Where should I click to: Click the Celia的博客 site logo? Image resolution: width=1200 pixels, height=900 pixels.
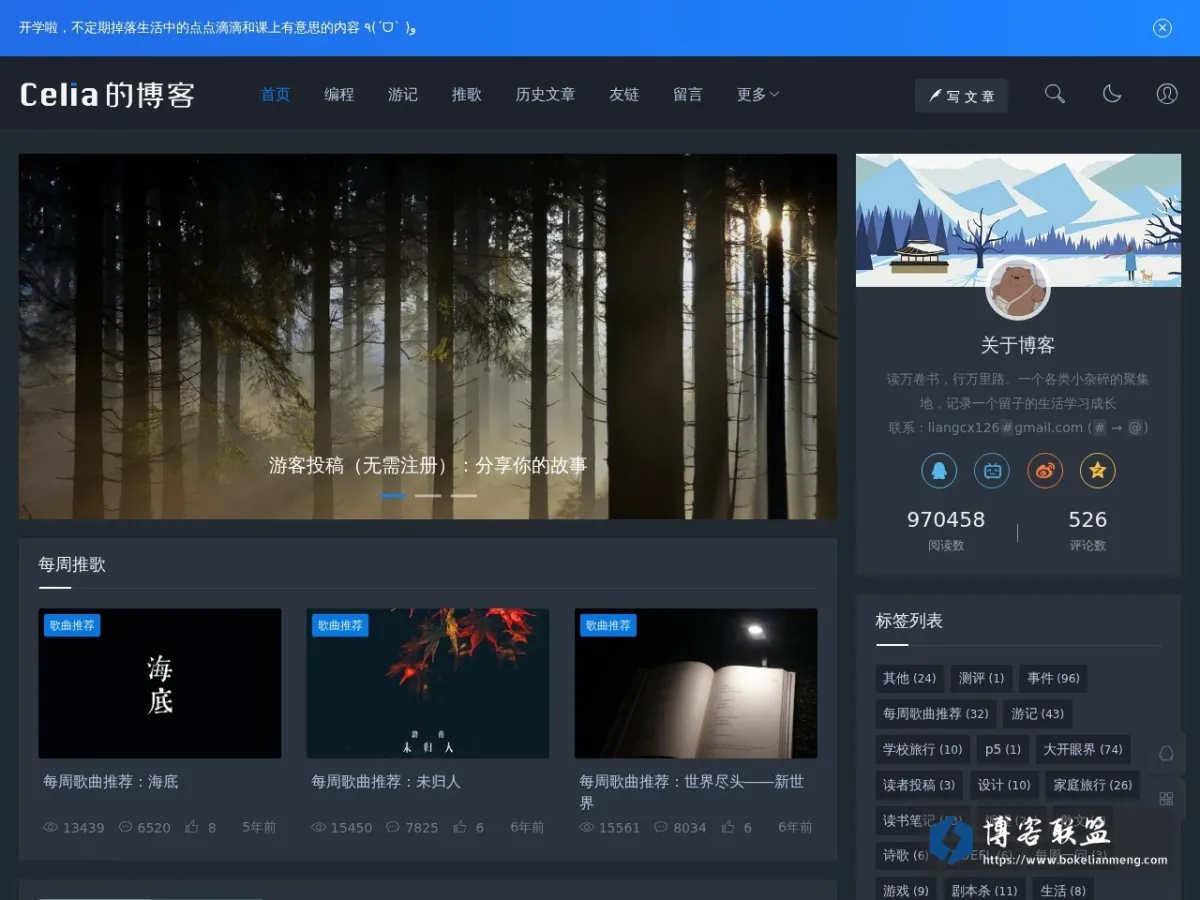click(x=107, y=95)
